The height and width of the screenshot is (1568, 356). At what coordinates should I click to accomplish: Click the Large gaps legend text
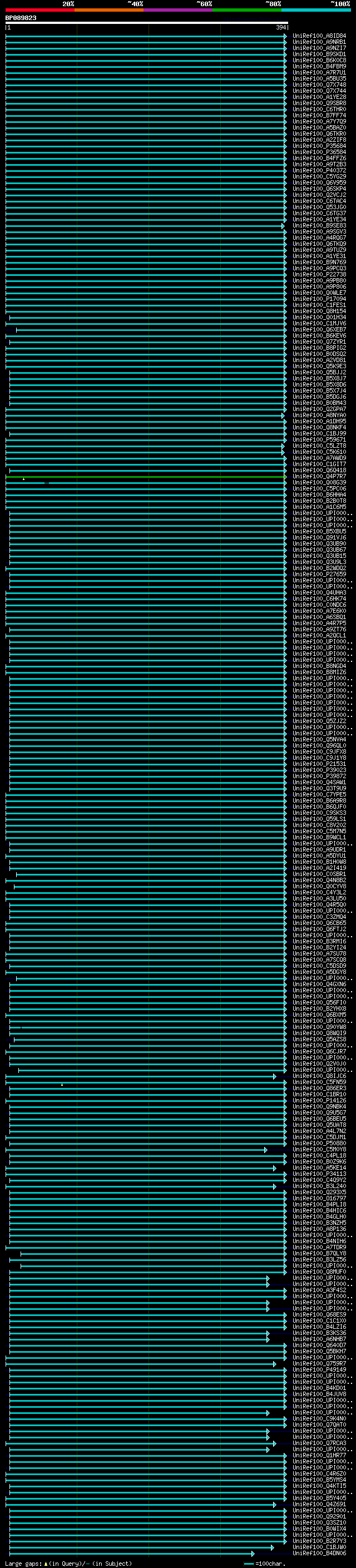[68, 1564]
